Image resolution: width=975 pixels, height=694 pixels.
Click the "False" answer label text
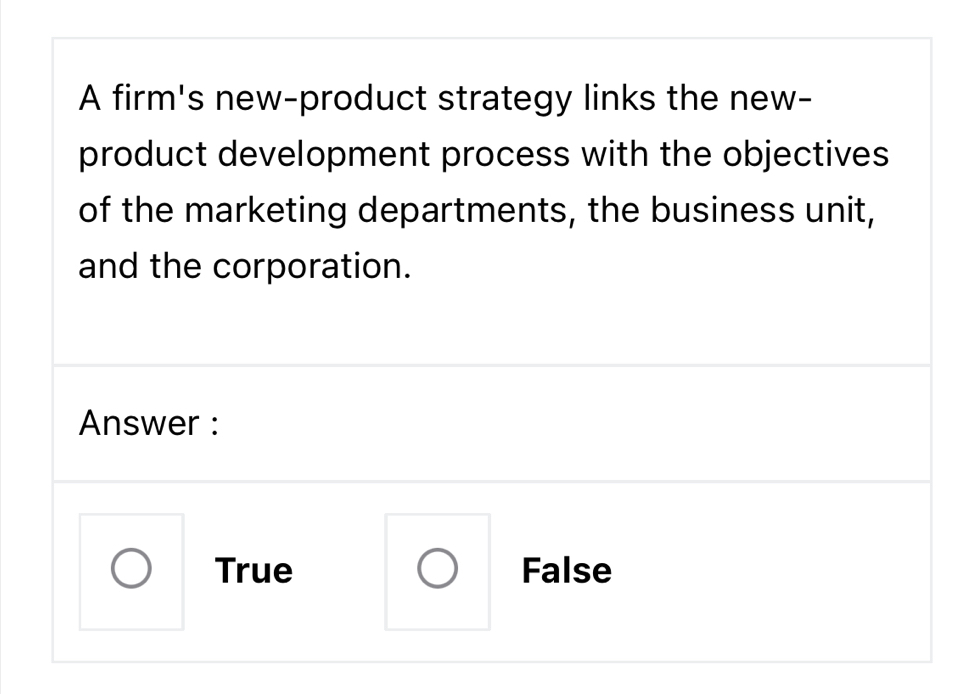(x=566, y=571)
